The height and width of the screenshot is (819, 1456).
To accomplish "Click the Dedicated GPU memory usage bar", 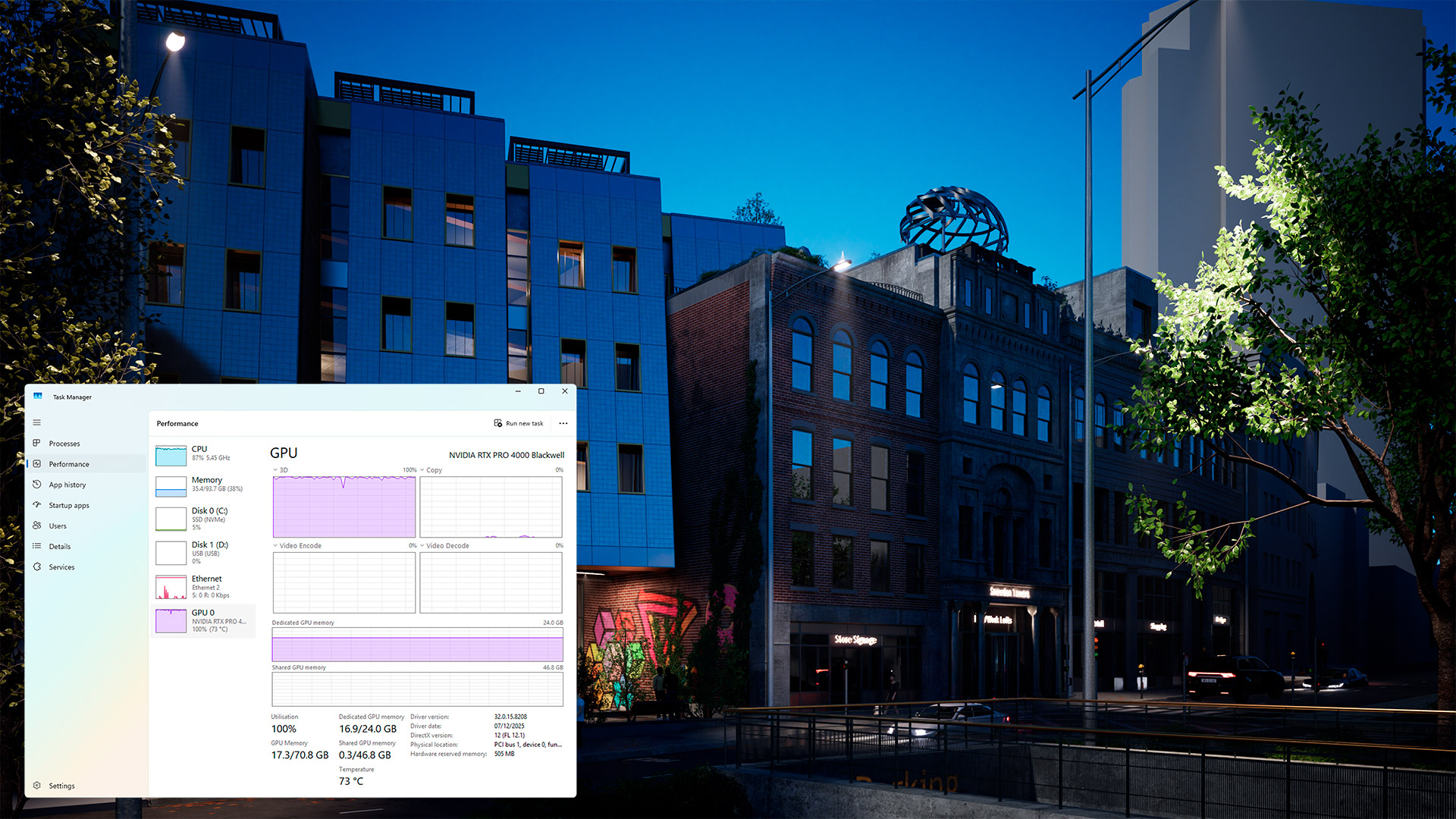I will tap(417, 648).
